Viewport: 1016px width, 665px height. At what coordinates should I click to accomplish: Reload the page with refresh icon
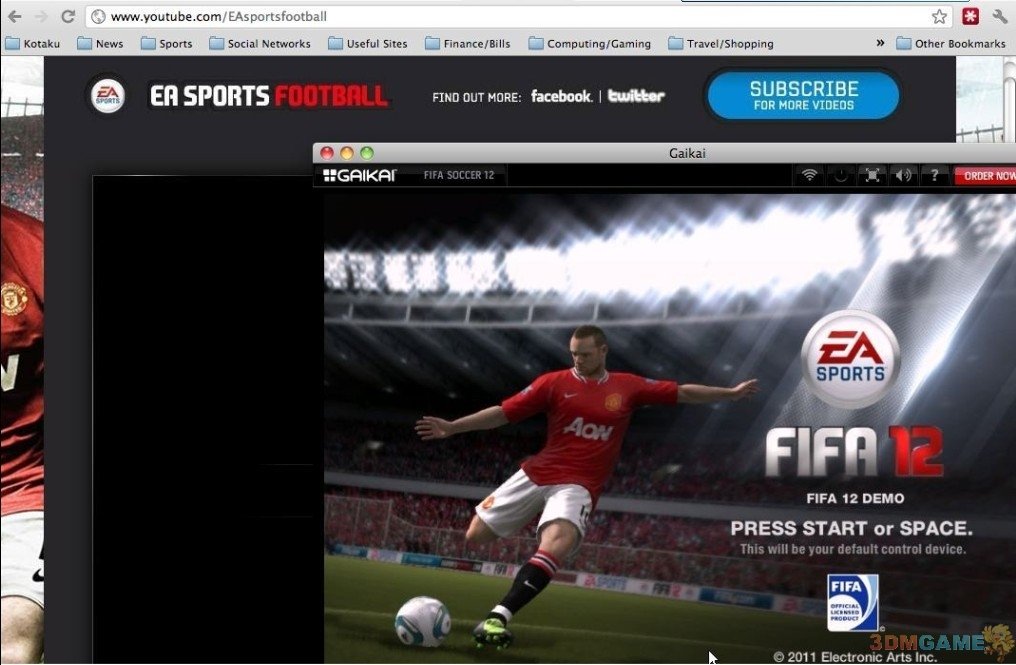pyautogui.click(x=67, y=16)
